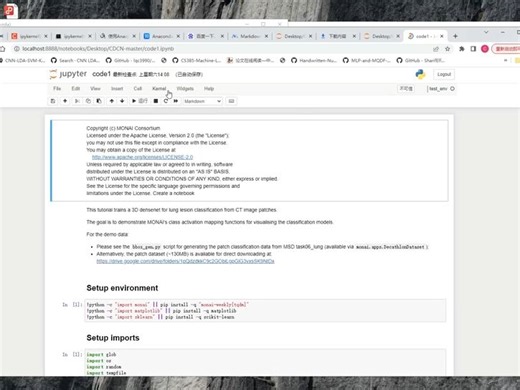Open the Apache LICENSE-2.0 link
This screenshot has width=520, height=390.
[x=142, y=157]
